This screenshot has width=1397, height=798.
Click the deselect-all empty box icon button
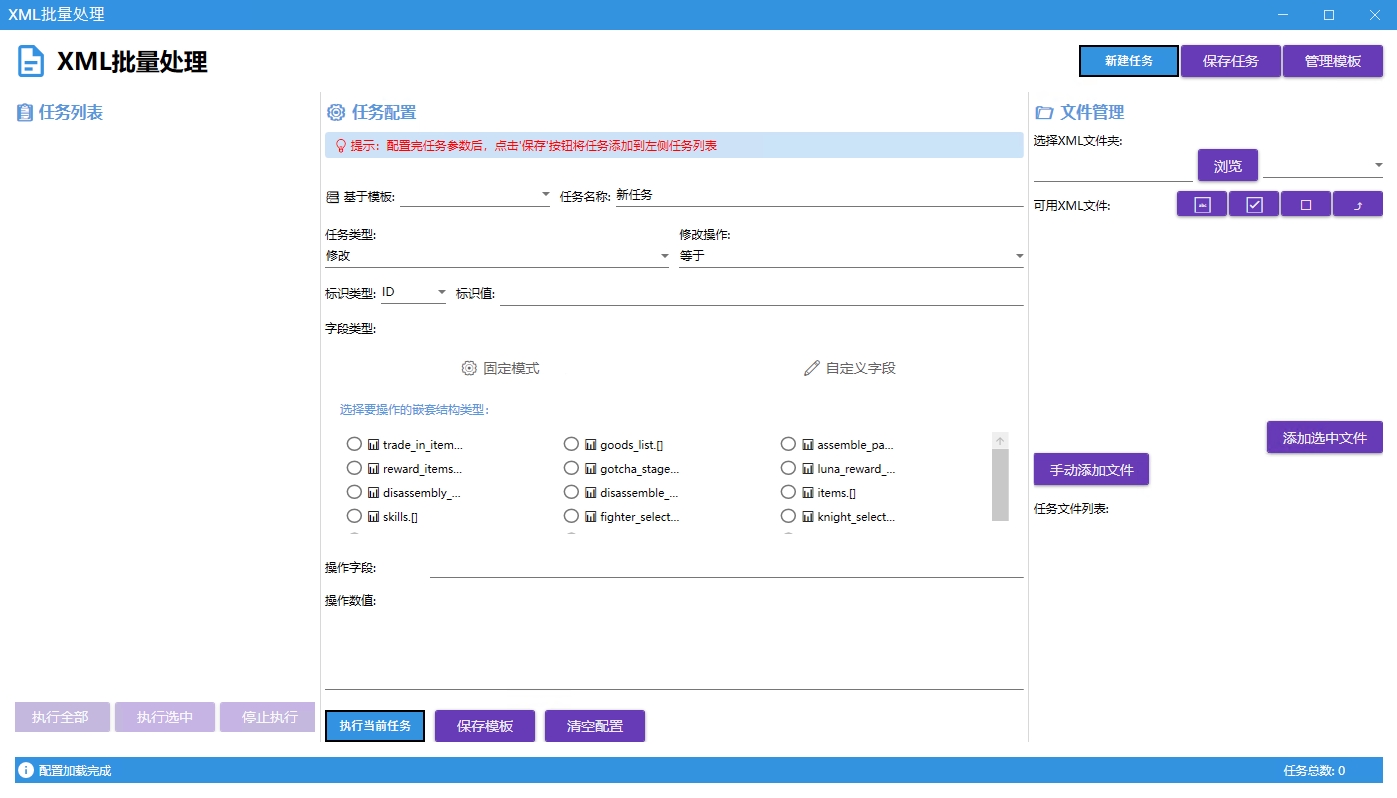[x=1305, y=203]
